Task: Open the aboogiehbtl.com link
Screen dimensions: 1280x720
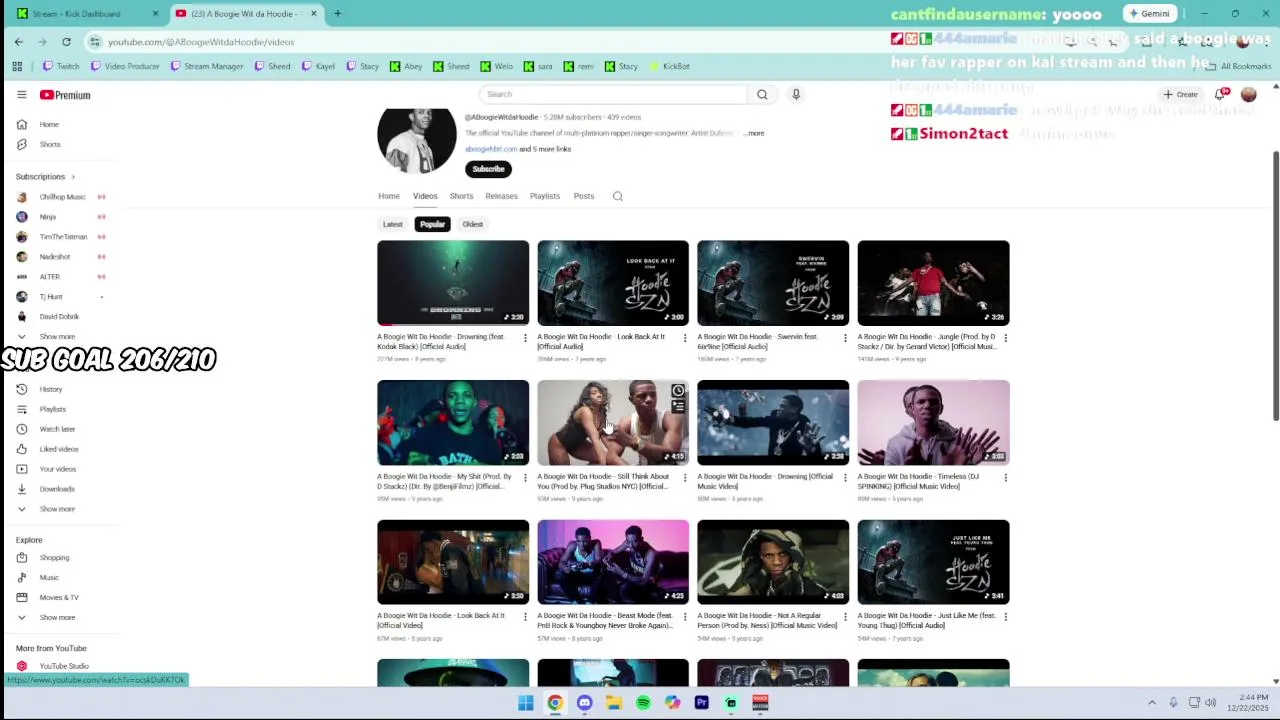Action: coord(491,149)
